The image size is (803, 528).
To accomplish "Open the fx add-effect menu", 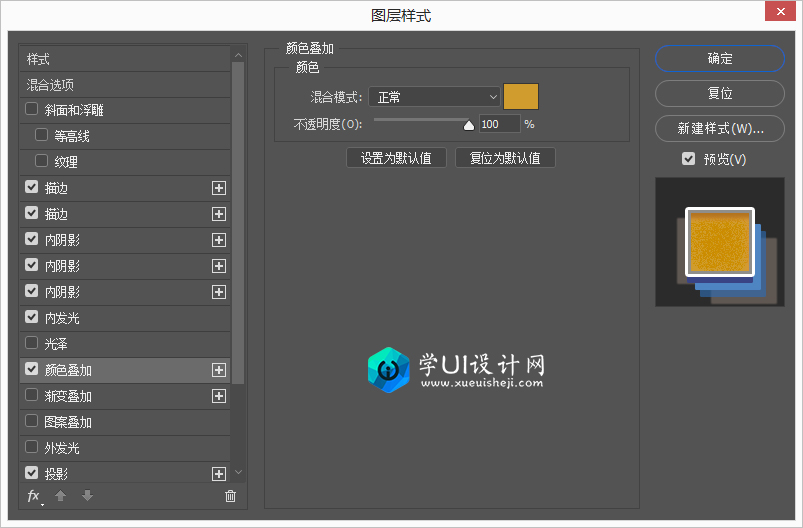I will [x=34, y=496].
